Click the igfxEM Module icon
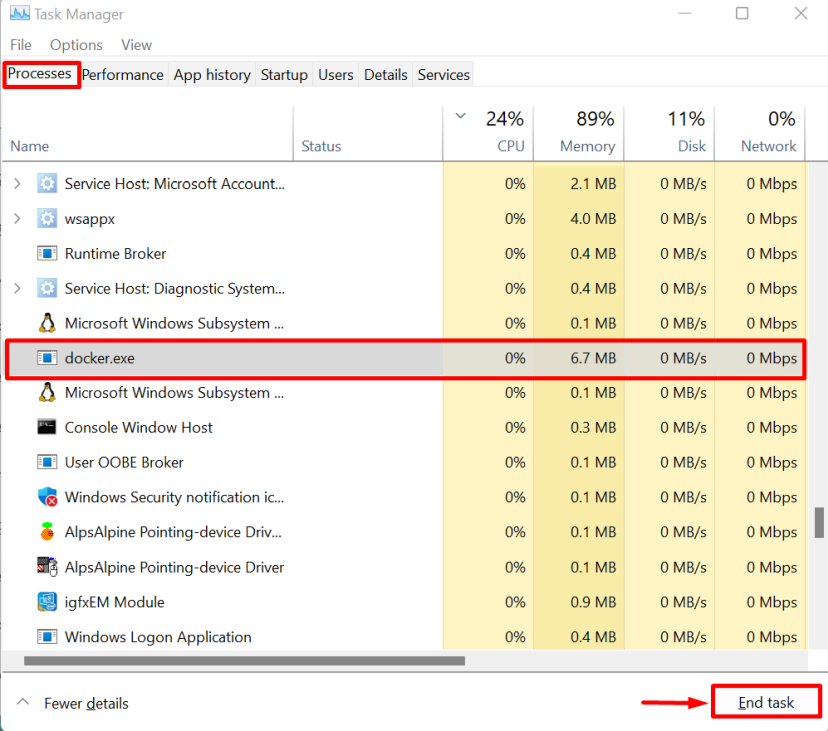The width and height of the screenshot is (828, 731). (x=47, y=602)
